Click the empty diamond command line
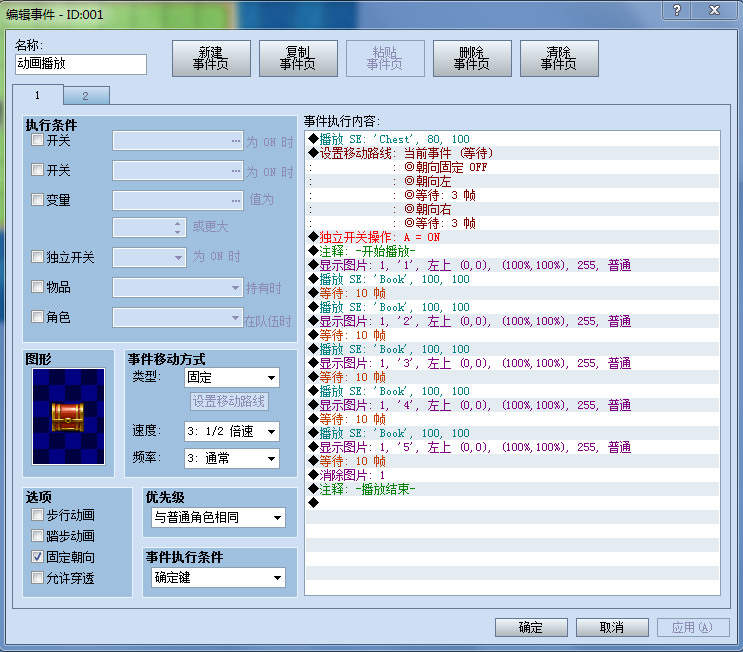Image resolution: width=743 pixels, height=652 pixels. click(512, 503)
